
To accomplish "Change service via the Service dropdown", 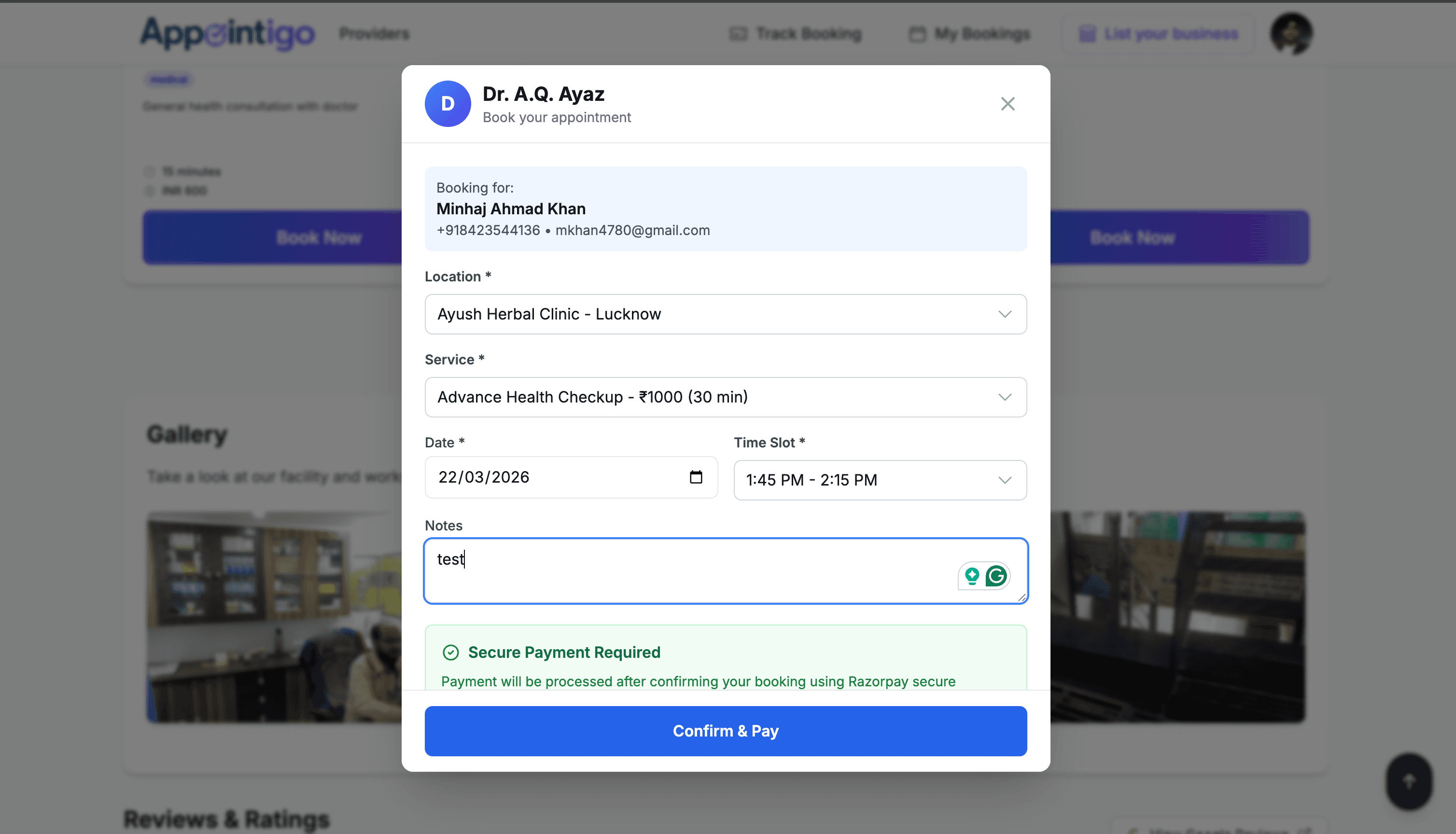I will [1005, 397].
